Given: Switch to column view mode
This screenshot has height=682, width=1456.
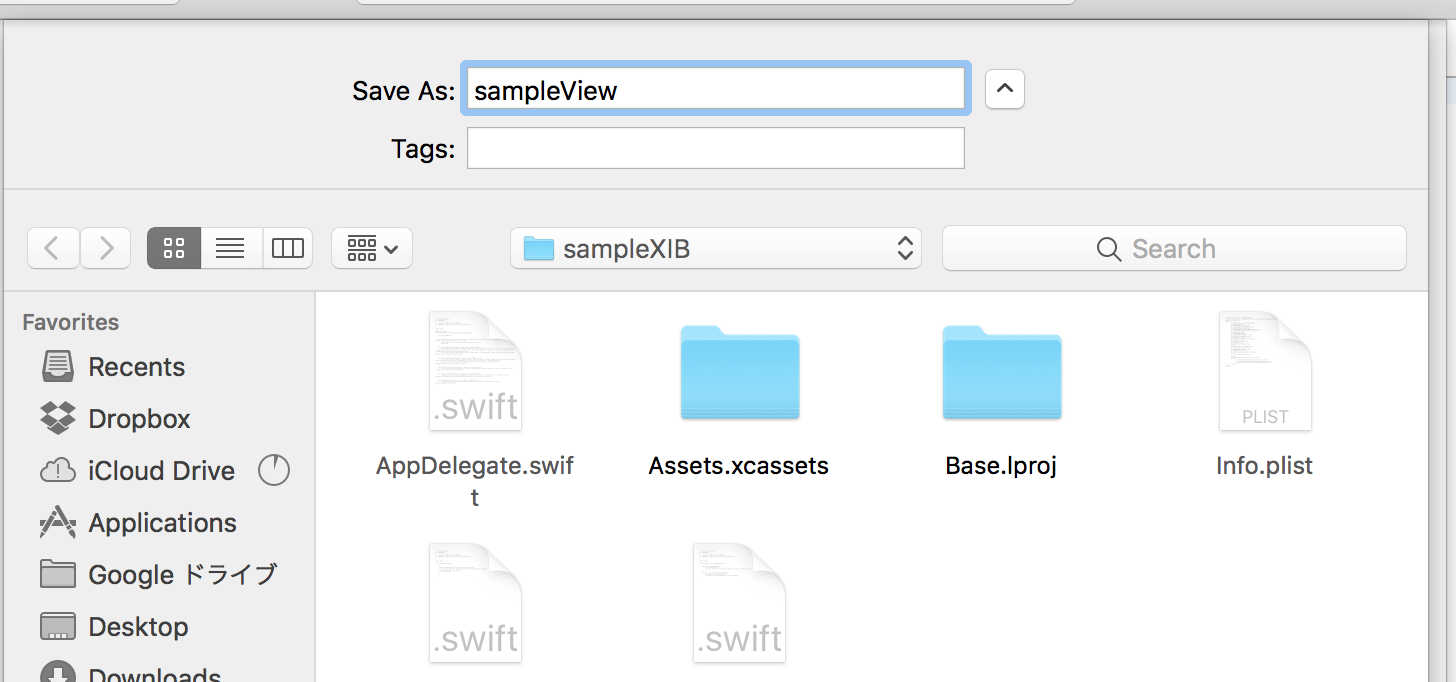Looking at the screenshot, I should point(287,248).
